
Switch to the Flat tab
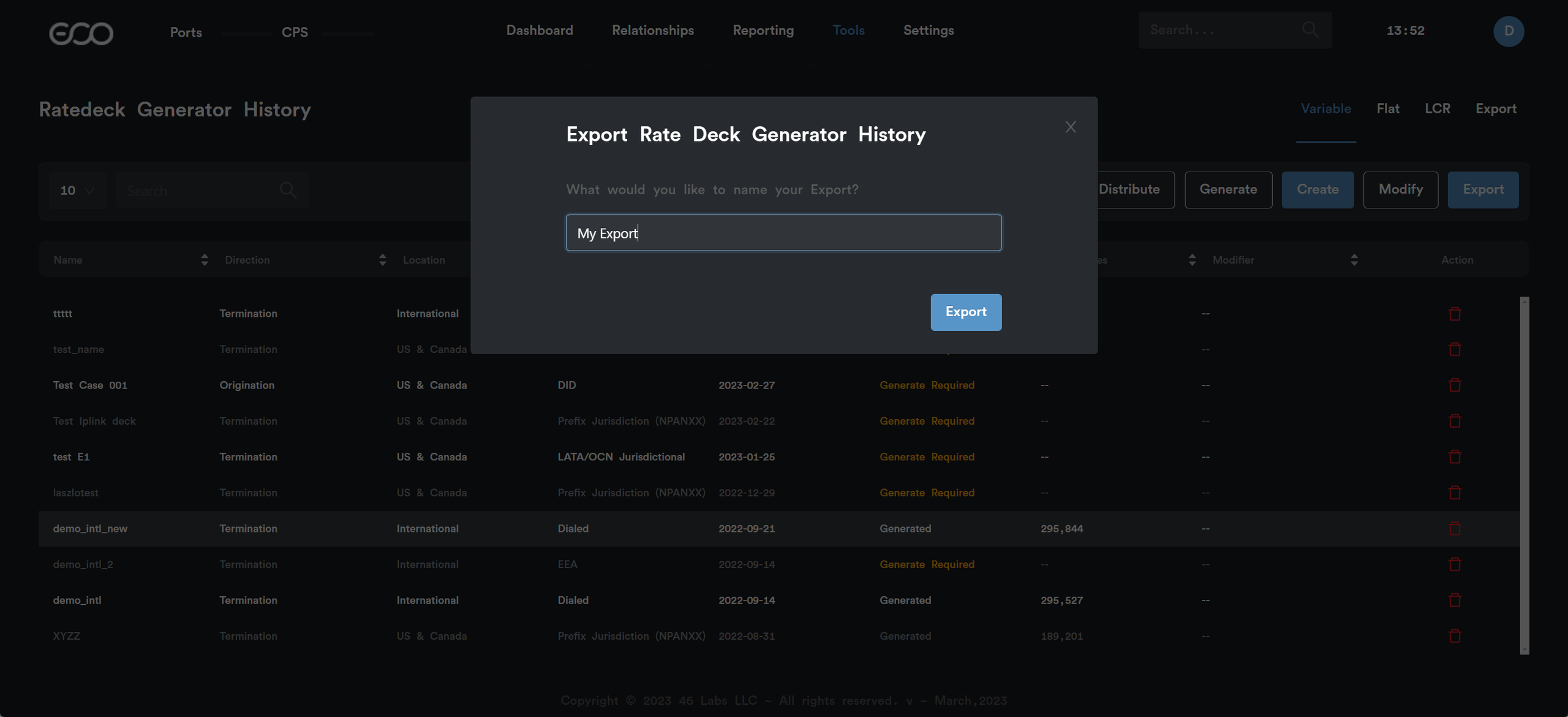click(1387, 109)
